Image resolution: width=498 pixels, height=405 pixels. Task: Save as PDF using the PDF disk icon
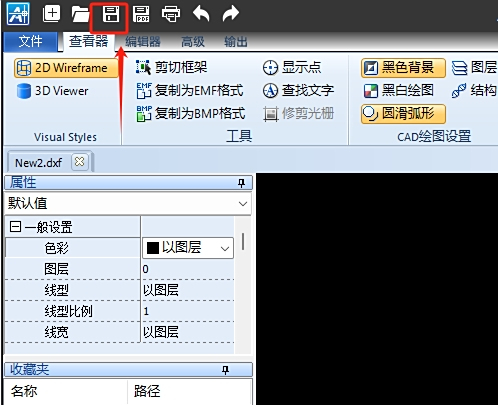click(x=141, y=14)
